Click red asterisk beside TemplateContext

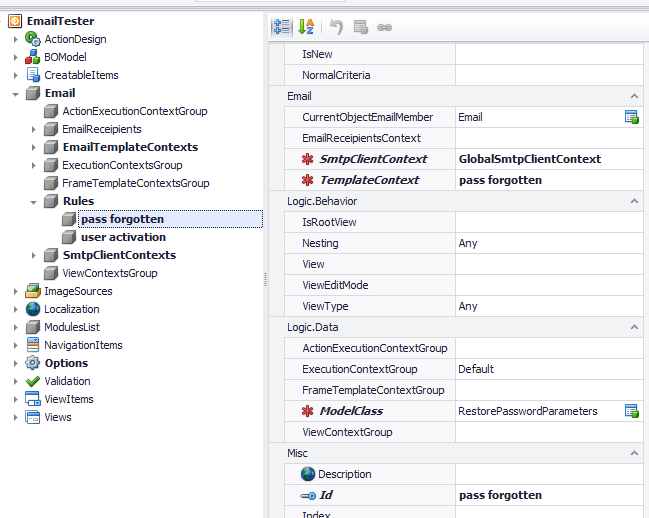click(x=308, y=180)
